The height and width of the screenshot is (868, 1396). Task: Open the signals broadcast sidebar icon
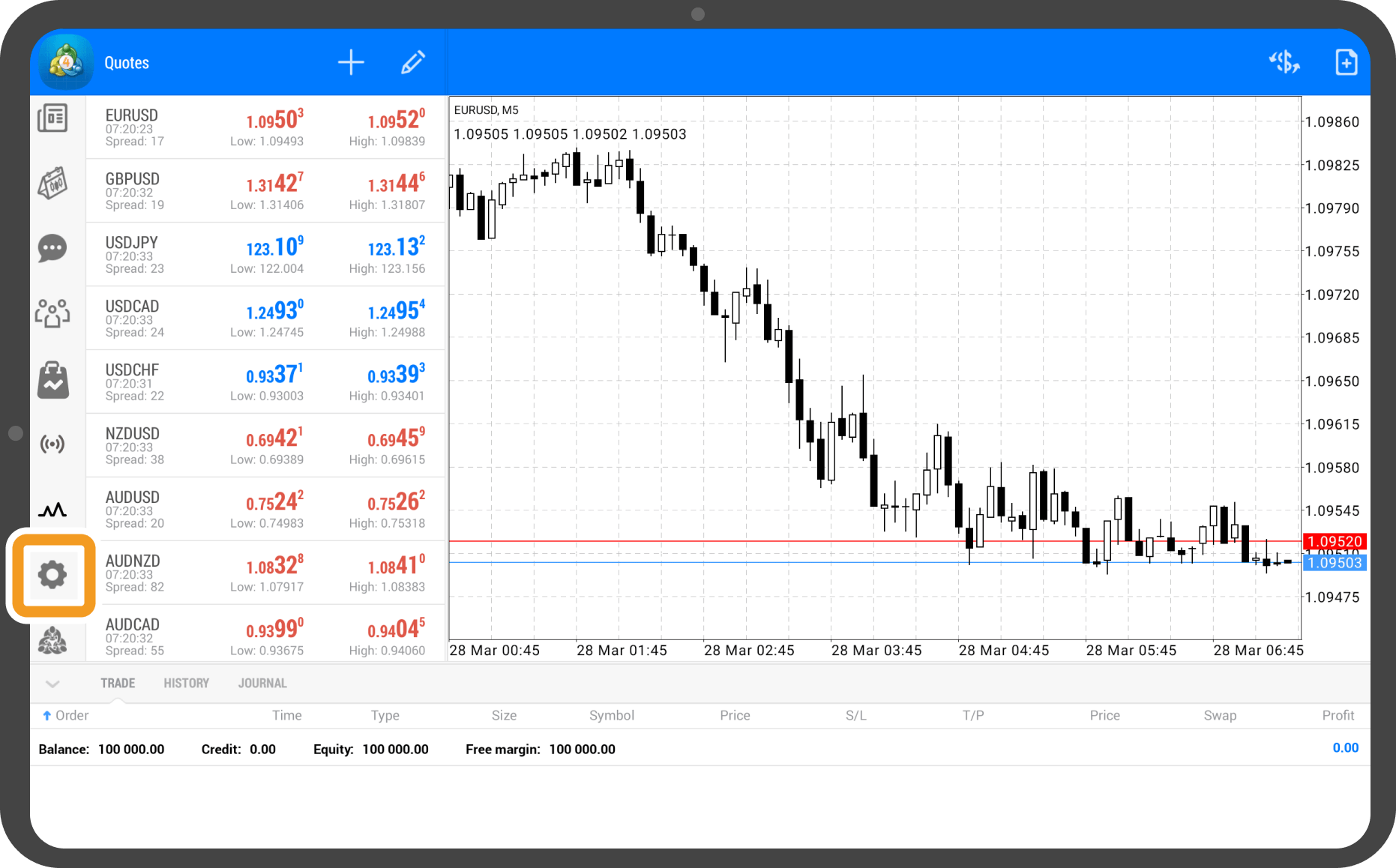pyautogui.click(x=52, y=444)
